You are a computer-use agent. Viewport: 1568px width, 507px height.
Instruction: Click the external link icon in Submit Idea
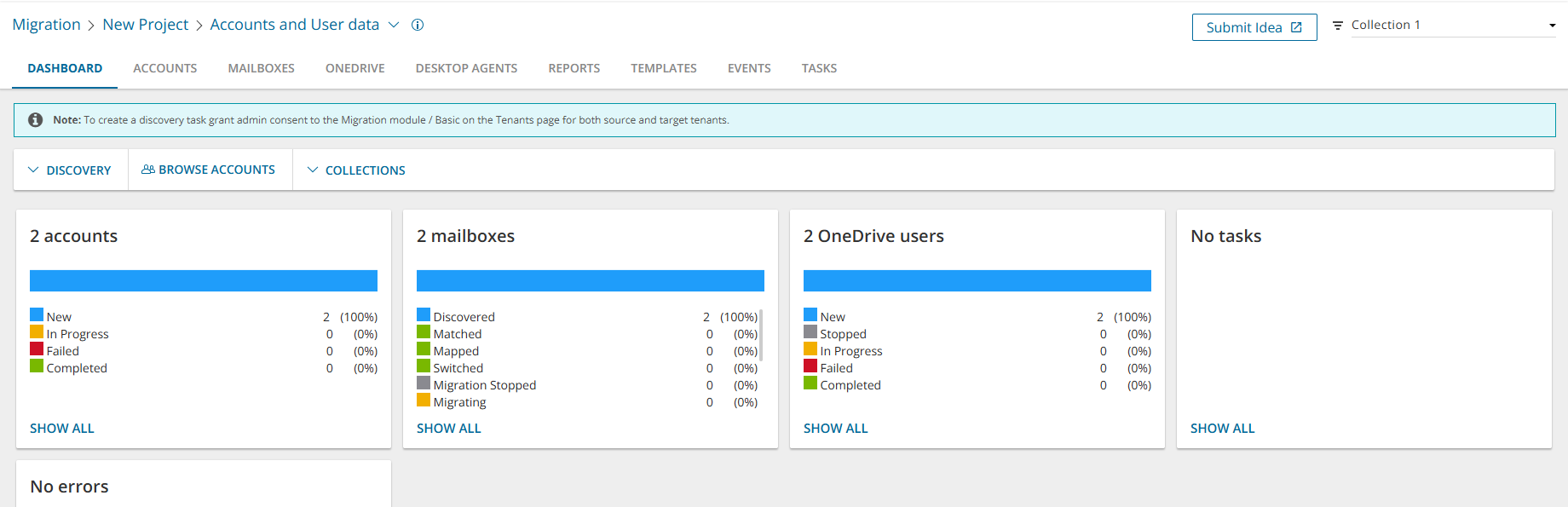click(1296, 27)
